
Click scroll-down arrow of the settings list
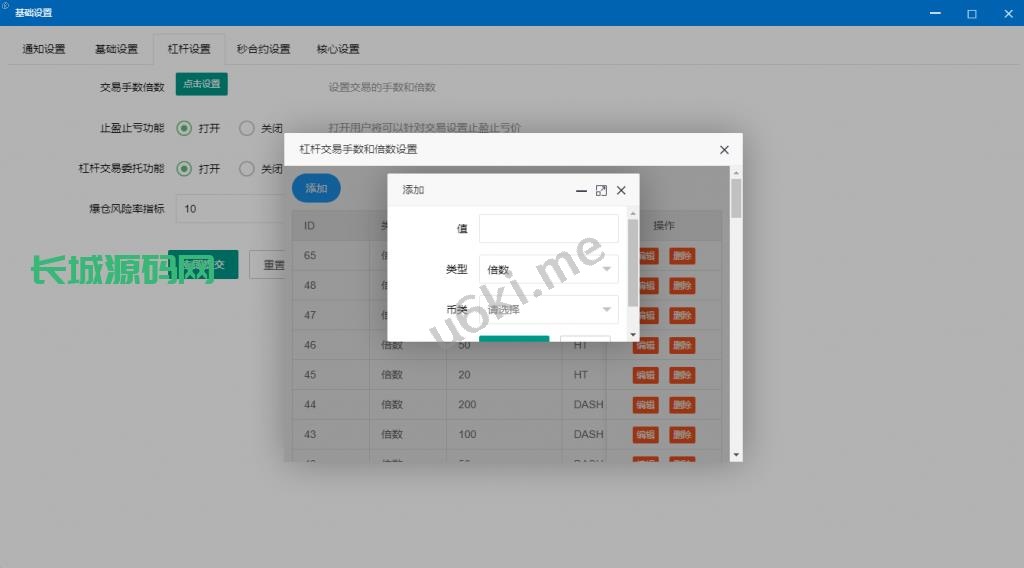coord(736,454)
